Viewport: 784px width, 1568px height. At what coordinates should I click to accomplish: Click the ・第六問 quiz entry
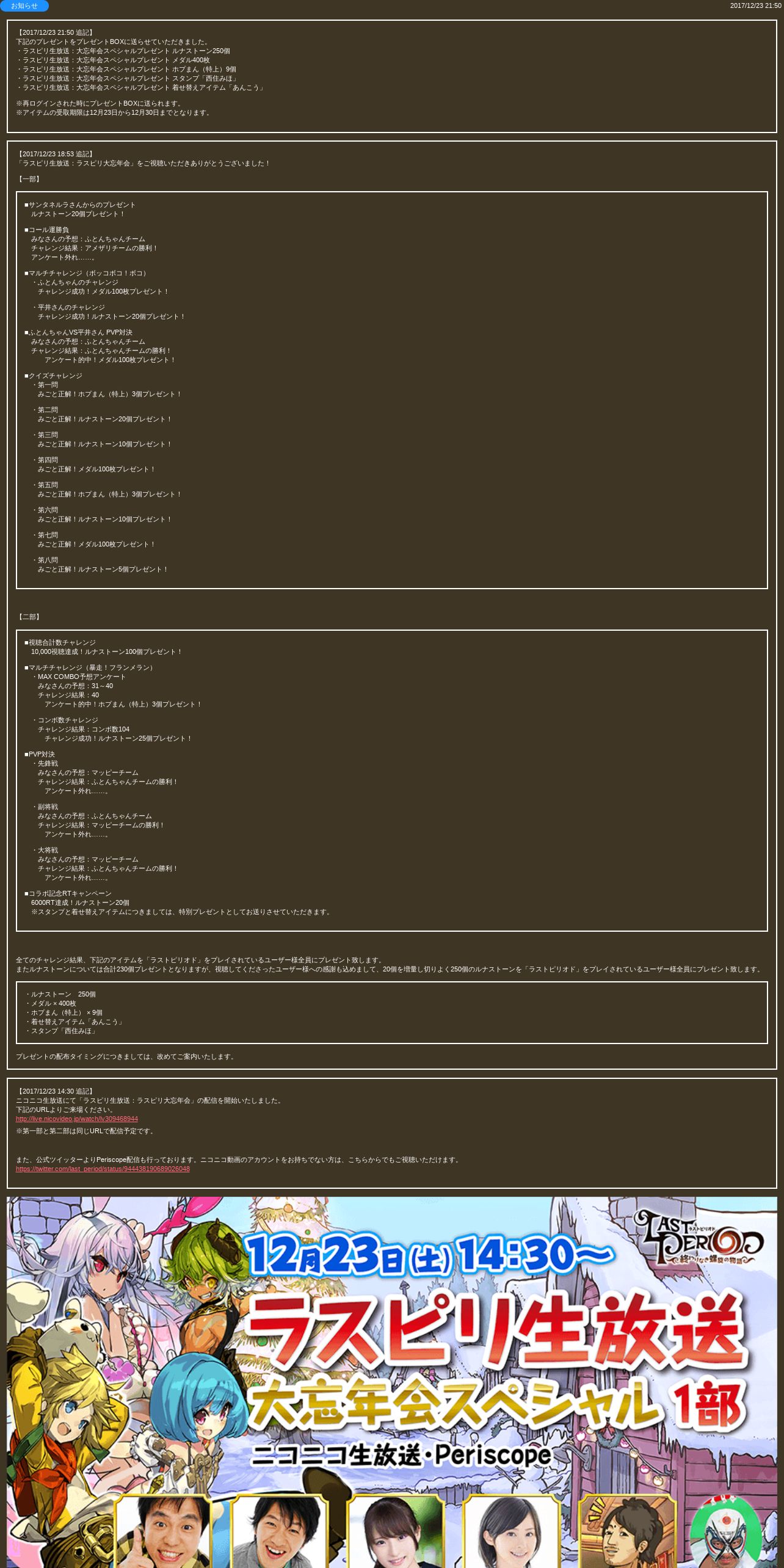(x=45, y=510)
